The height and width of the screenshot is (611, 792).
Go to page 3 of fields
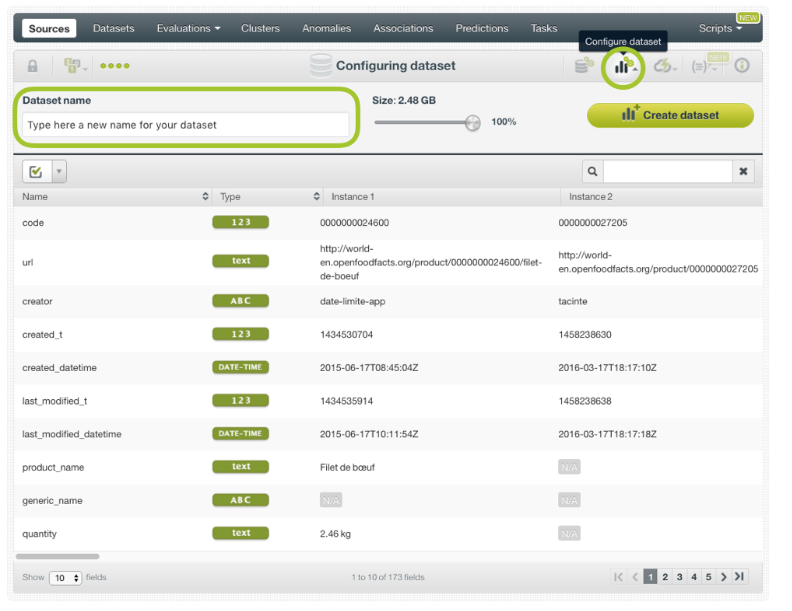(x=679, y=577)
